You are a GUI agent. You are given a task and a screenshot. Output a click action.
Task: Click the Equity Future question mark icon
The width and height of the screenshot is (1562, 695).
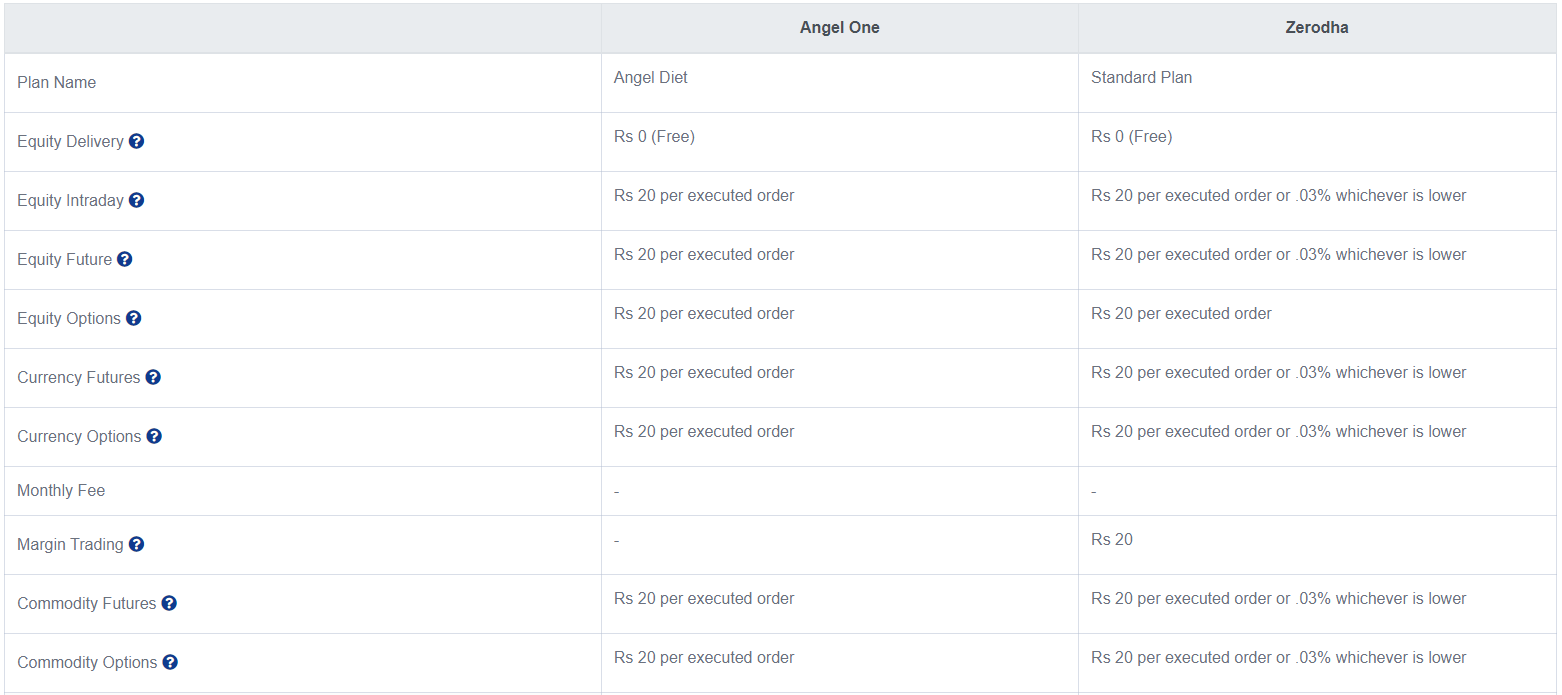[x=124, y=259]
